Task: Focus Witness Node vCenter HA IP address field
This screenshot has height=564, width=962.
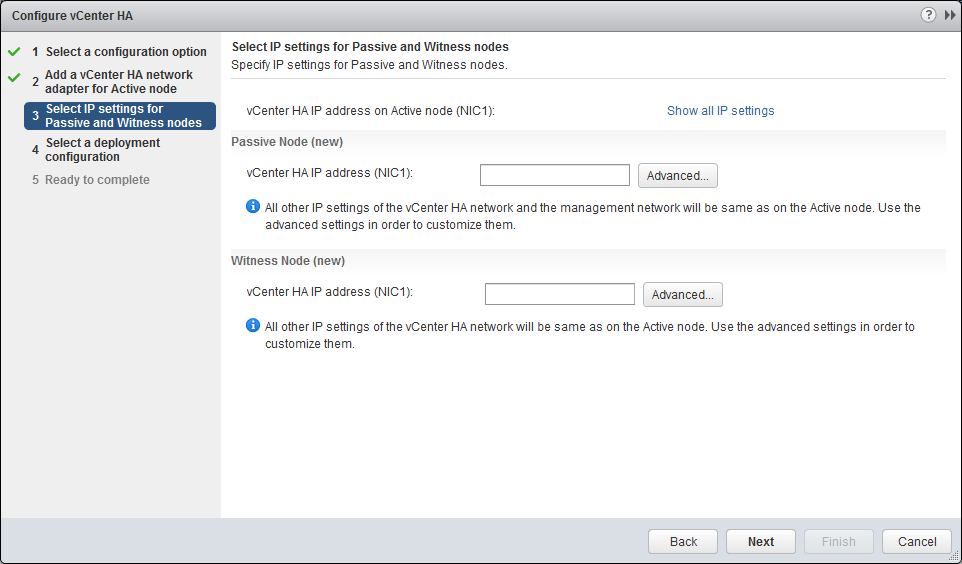Action: pyautogui.click(x=560, y=294)
